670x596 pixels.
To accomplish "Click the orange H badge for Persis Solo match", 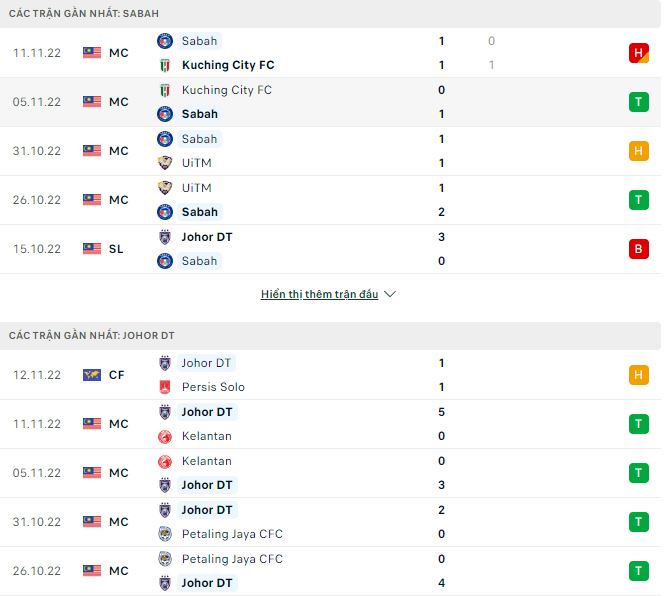I will (x=638, y=375).
